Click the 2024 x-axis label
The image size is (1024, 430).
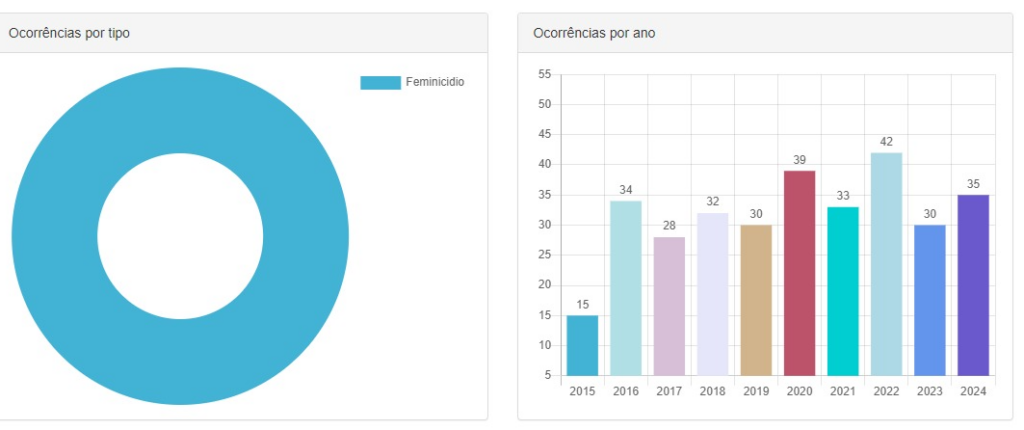[973, 391]
